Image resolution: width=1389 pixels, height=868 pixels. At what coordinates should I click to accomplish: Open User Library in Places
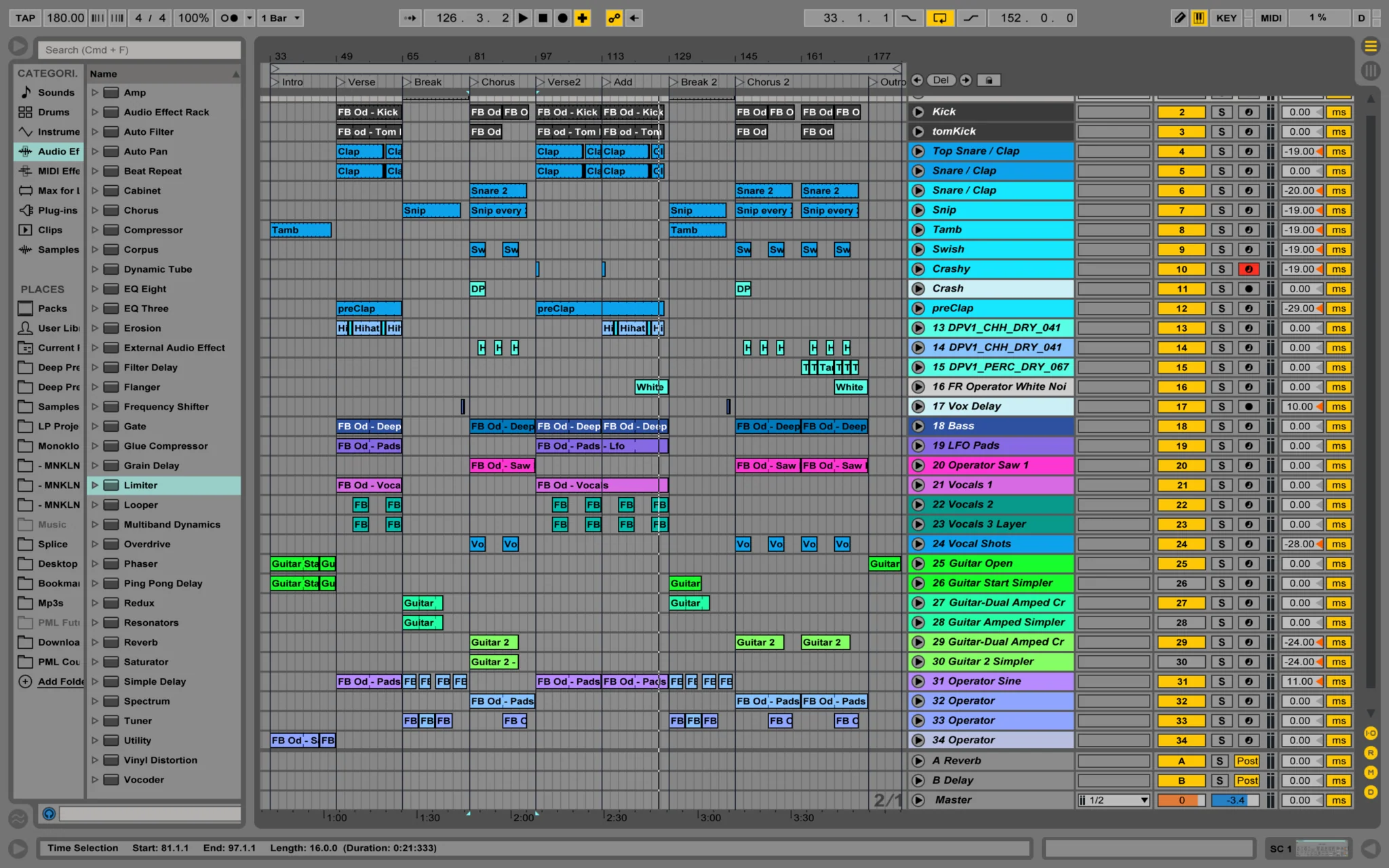[x=47, y=328]
